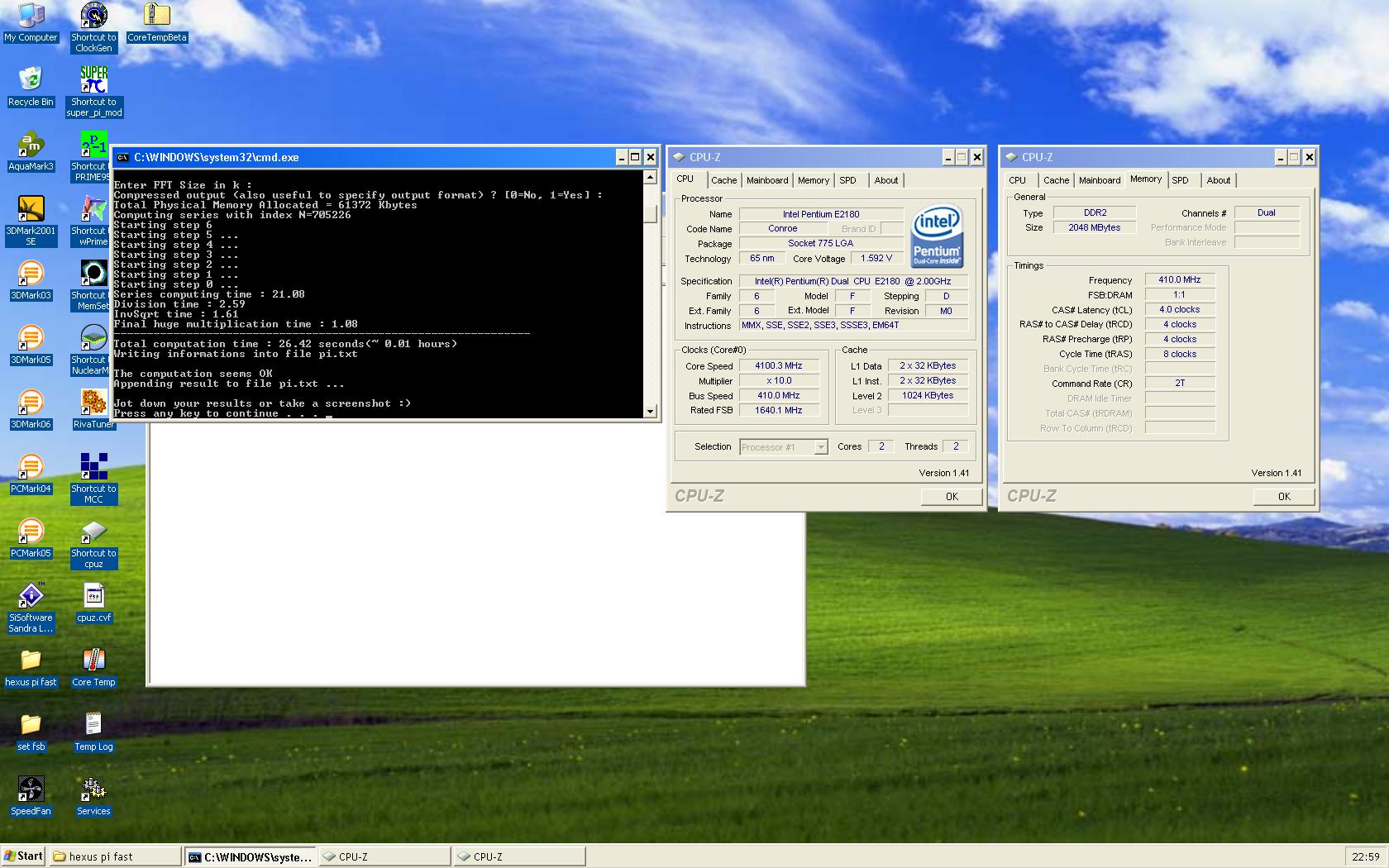The image size is (1389, 868).
Task: Click the Command Rate 2T value
Action: click(1180, 383)
